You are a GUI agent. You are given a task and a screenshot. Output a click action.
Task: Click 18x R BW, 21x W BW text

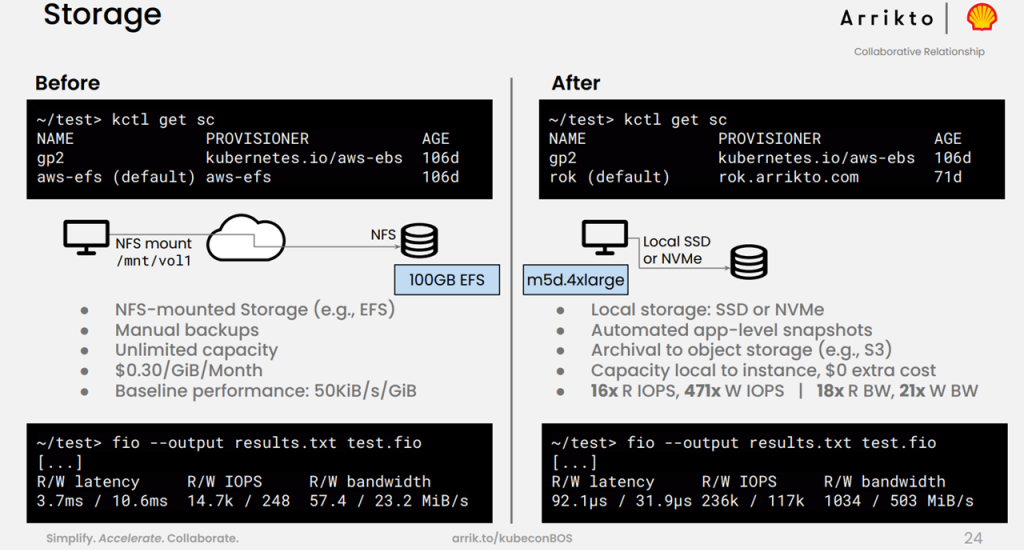tap(897, 391)
